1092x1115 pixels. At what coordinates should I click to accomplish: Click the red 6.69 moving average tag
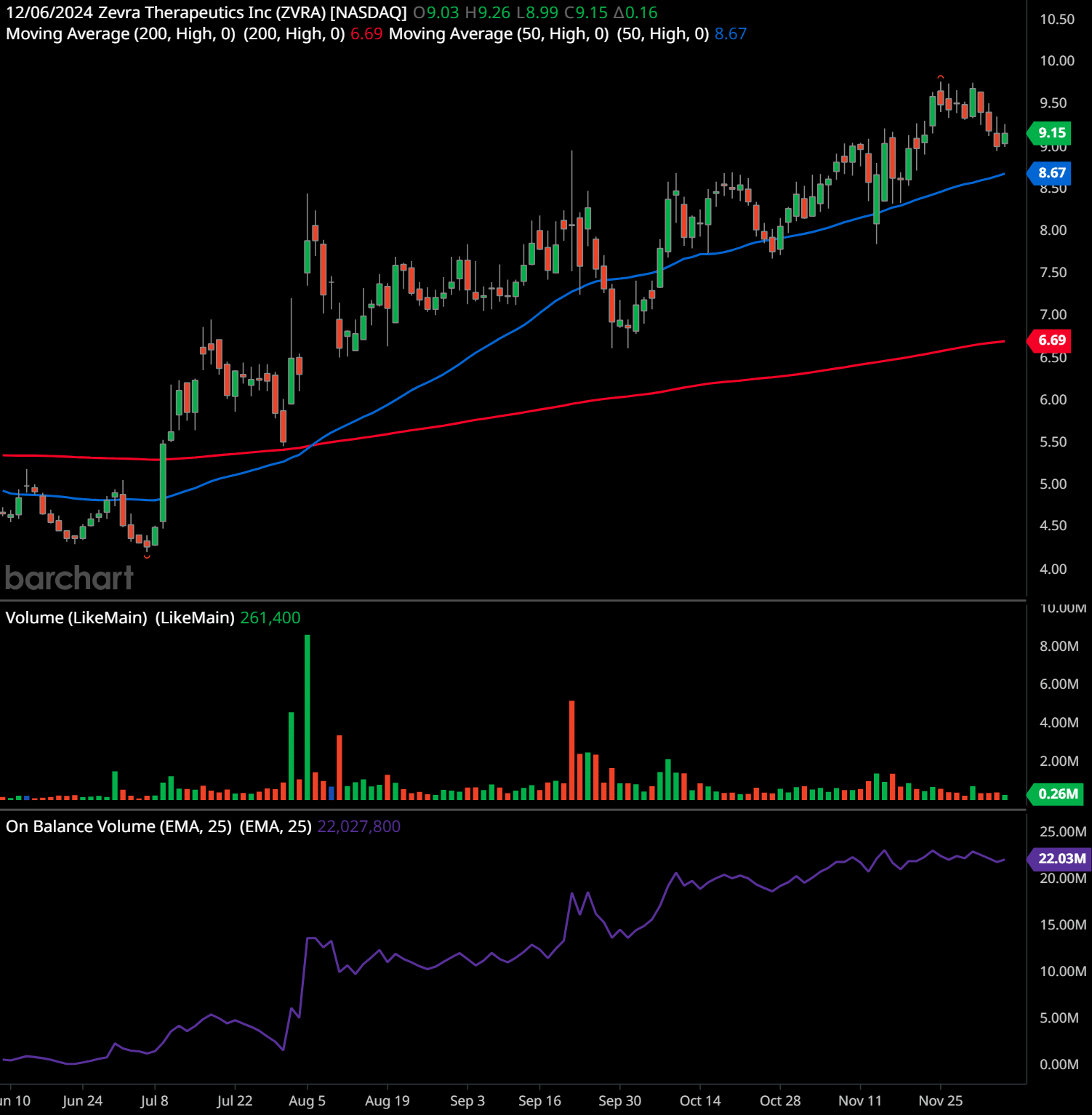(x=1051, y=340)
